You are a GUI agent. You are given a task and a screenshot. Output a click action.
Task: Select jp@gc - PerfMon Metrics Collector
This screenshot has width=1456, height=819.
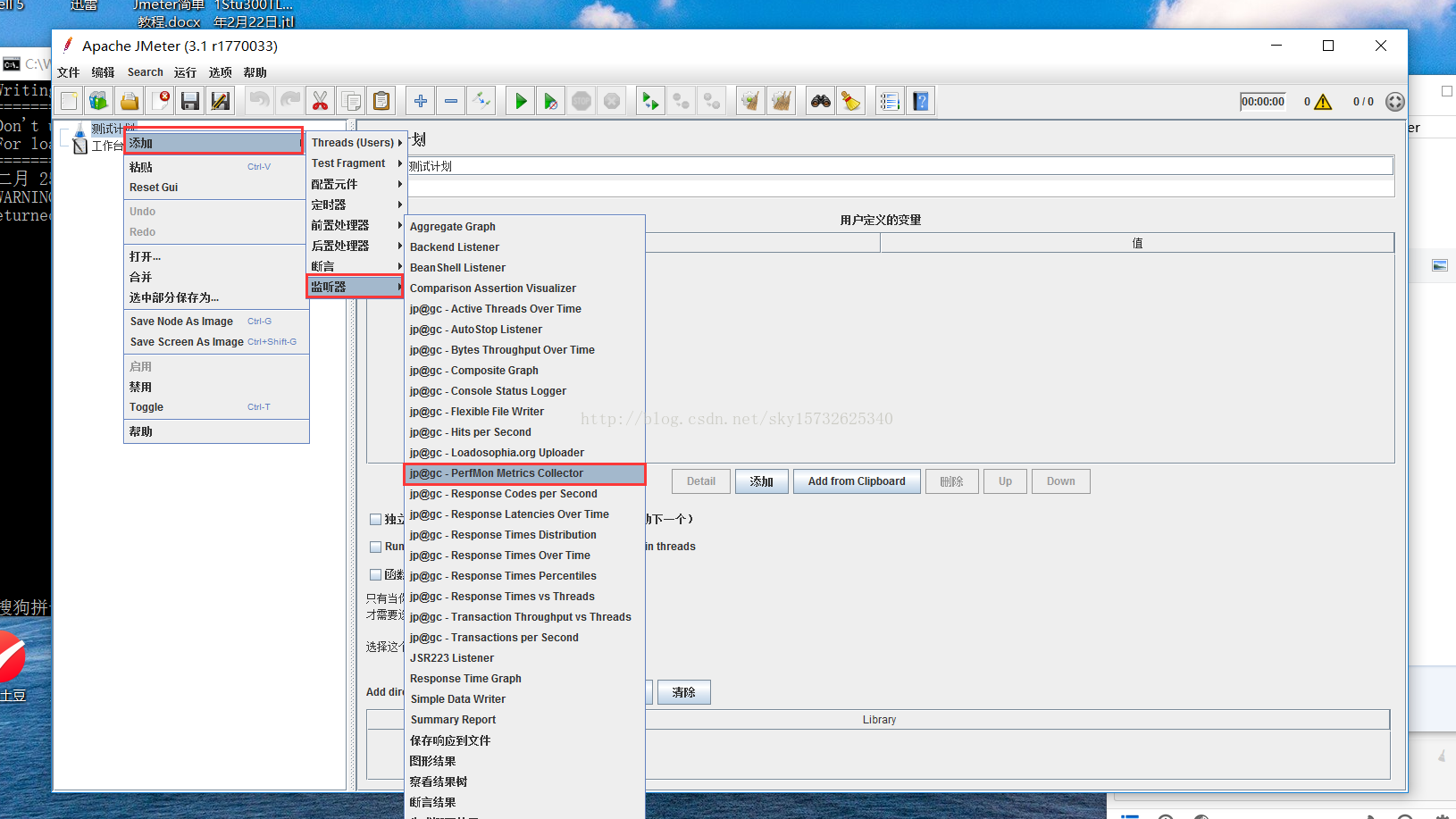(524, 473)
